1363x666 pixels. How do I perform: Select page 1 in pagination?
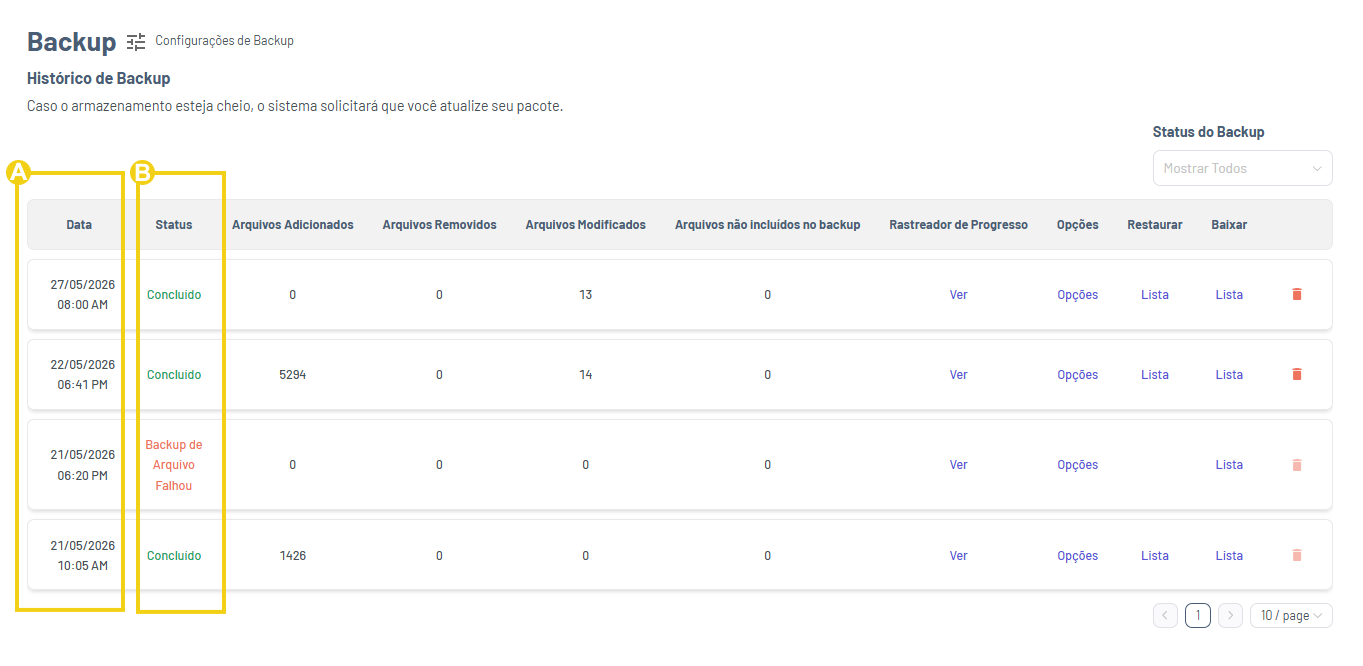[1198, 615]
